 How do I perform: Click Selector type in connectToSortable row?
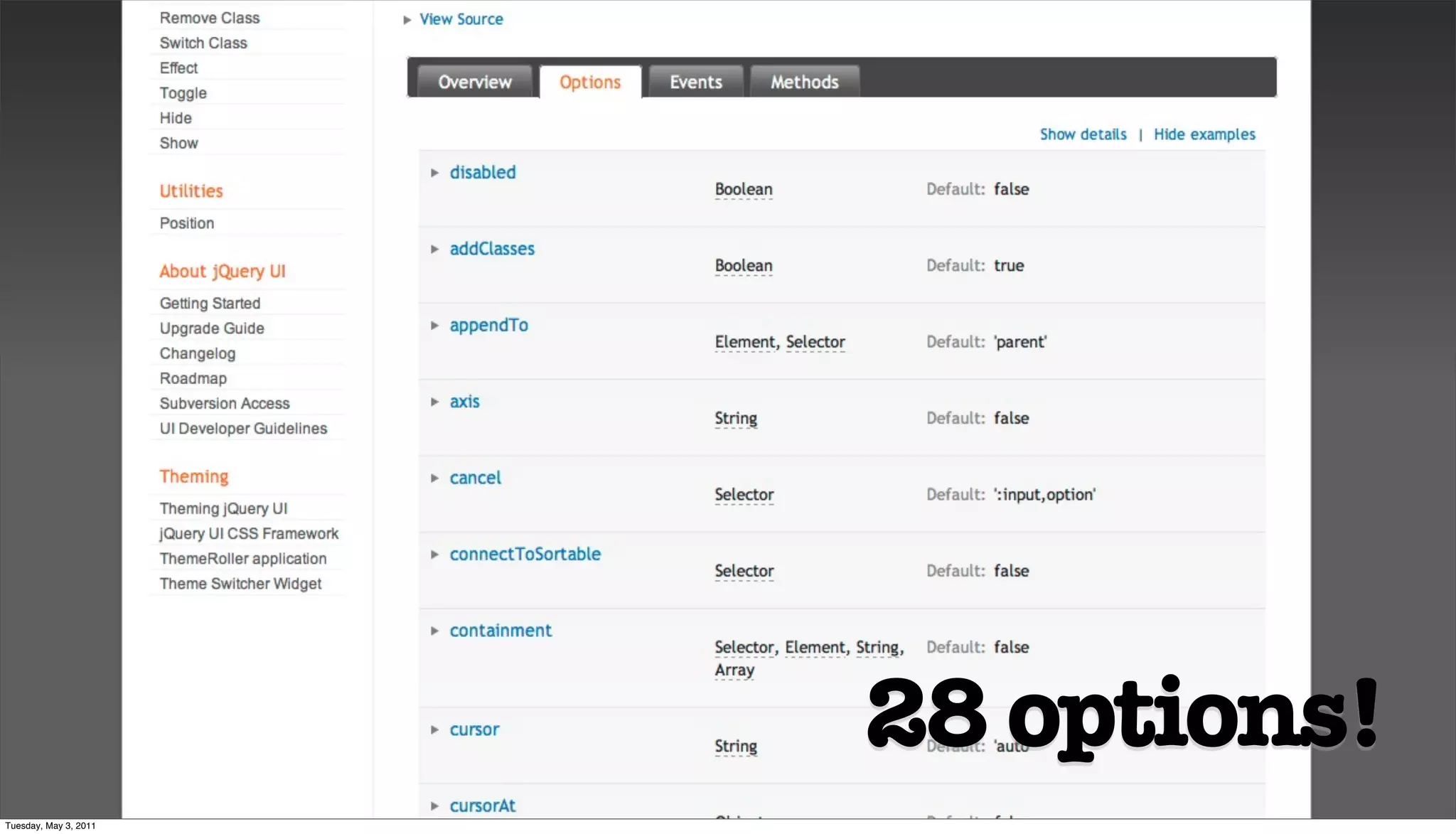744,571
